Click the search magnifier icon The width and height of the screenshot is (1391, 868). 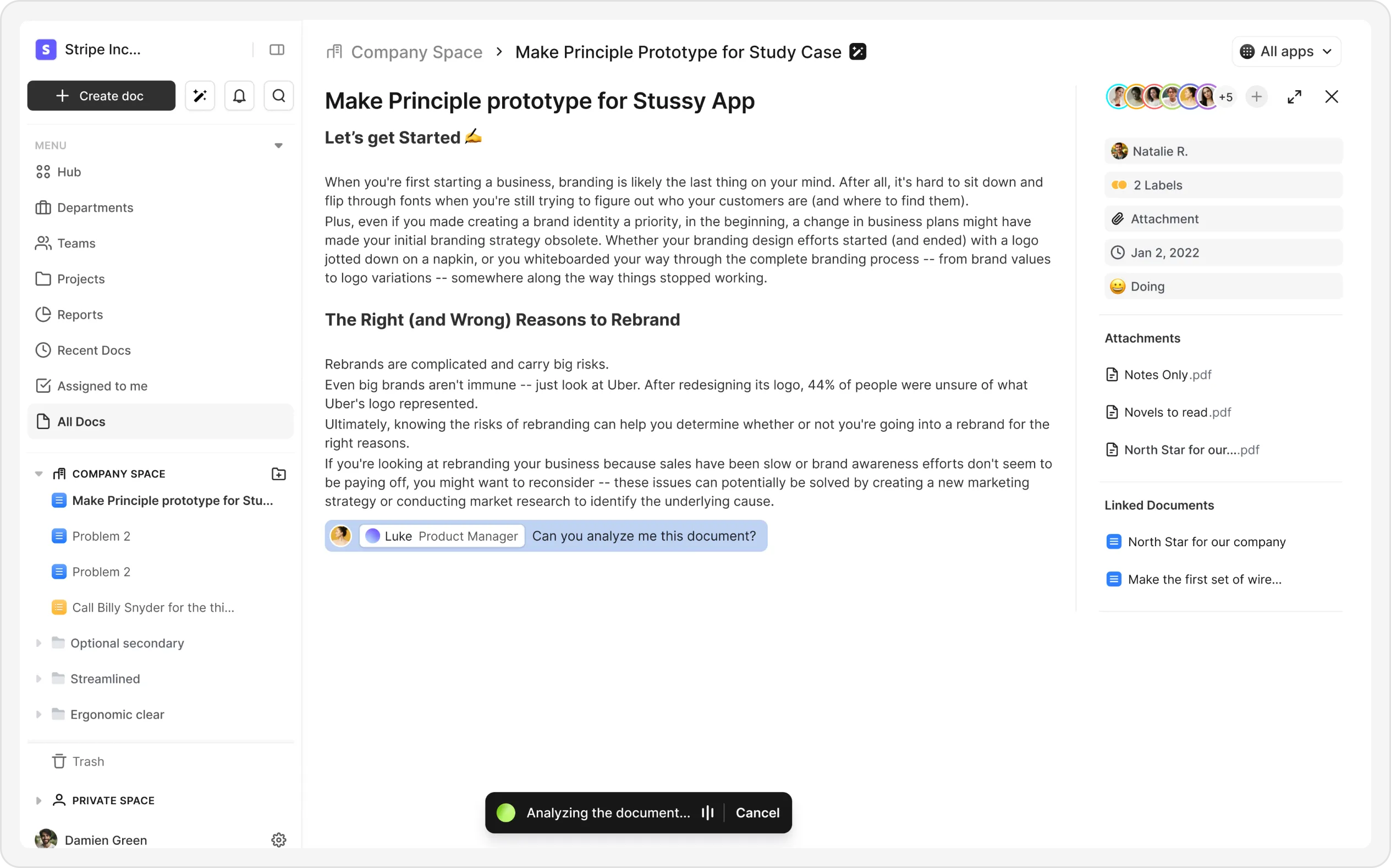pos(279,96)
